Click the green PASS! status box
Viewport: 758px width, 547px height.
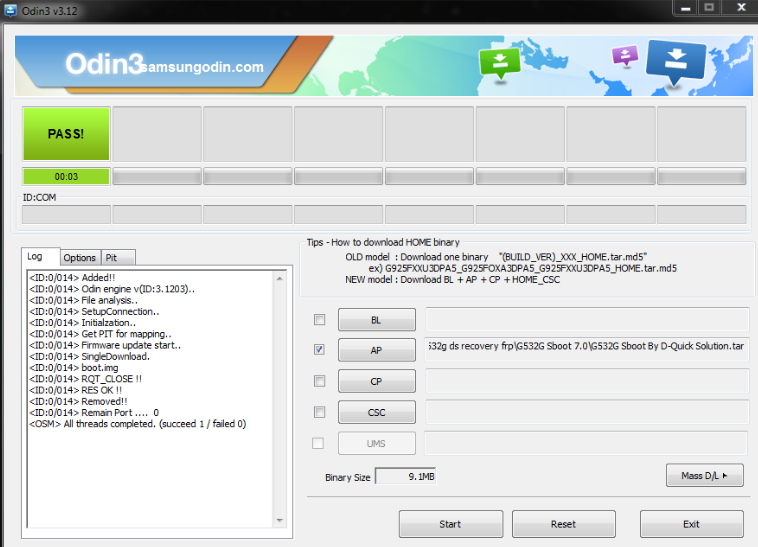click(66, 134)
